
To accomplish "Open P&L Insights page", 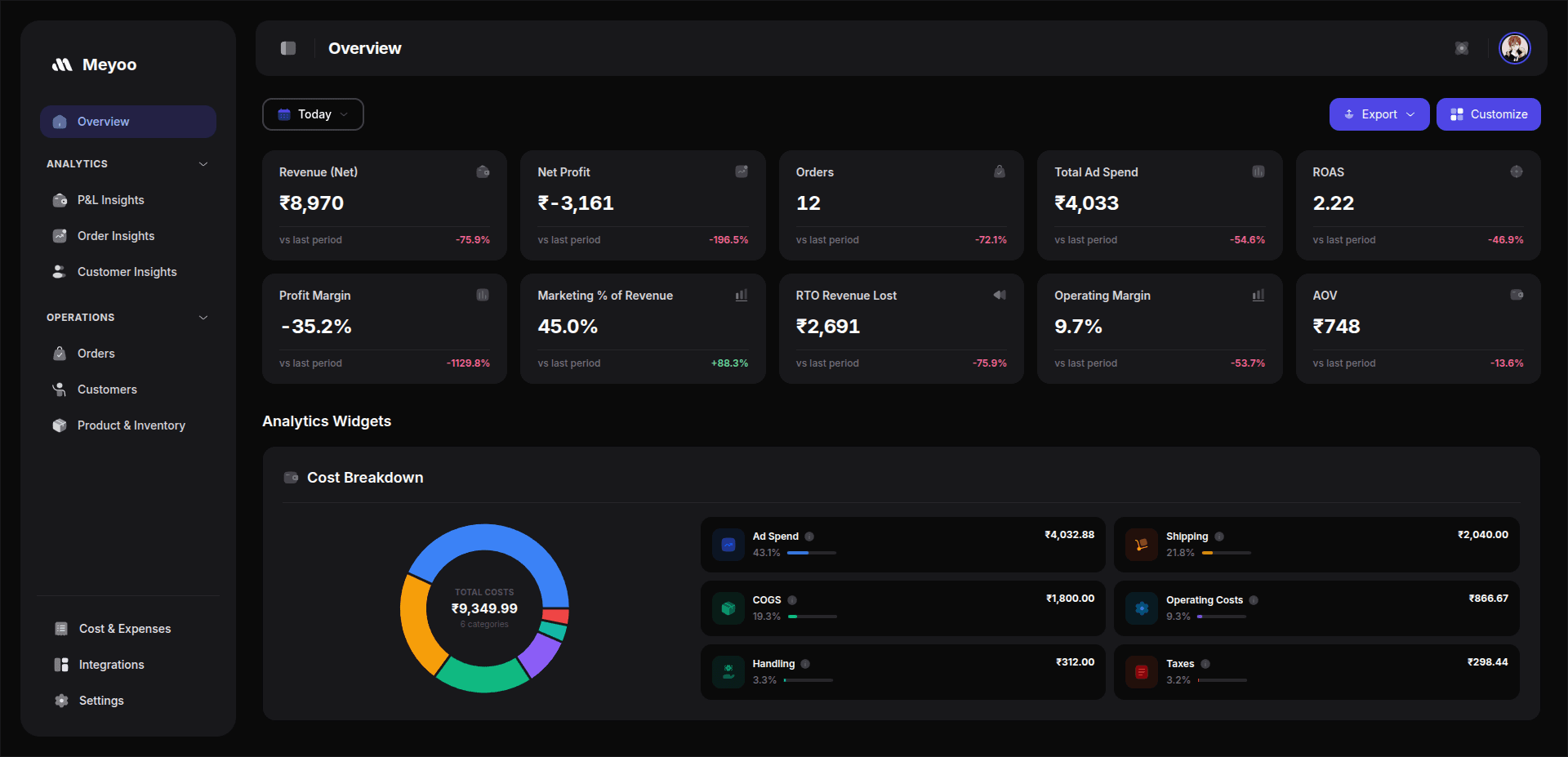I will pos(110,200).
